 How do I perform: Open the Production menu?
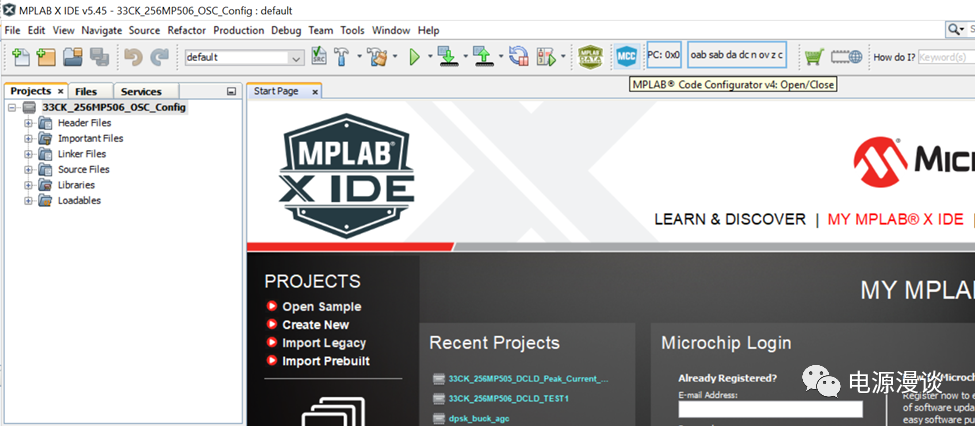click(238, 30)
